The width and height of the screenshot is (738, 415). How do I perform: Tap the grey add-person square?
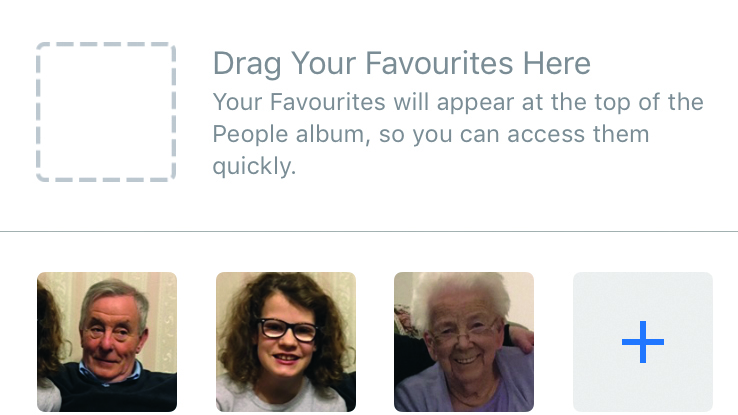642,342
